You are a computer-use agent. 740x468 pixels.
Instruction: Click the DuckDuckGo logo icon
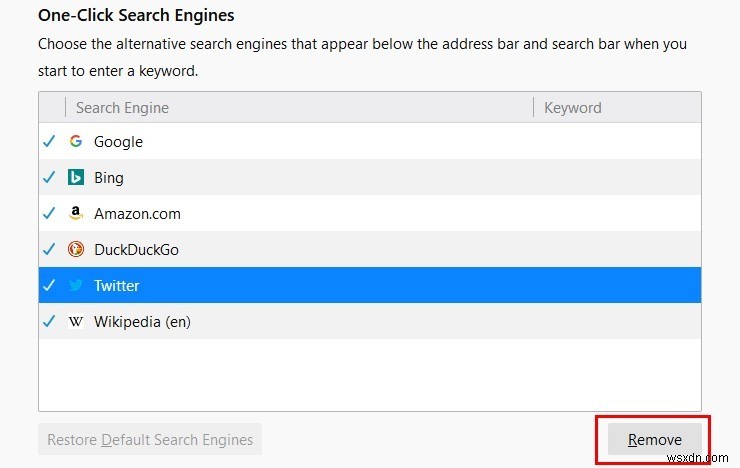(76, 250)
